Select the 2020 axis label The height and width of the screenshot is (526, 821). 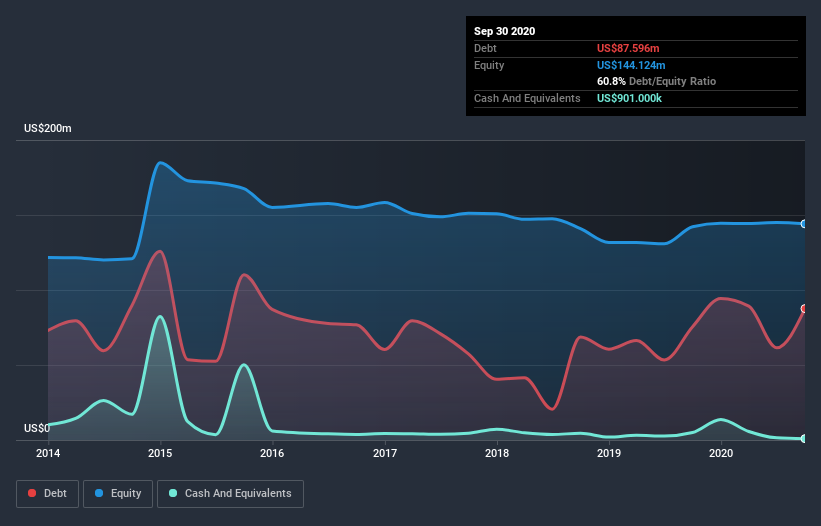[721, 453]
